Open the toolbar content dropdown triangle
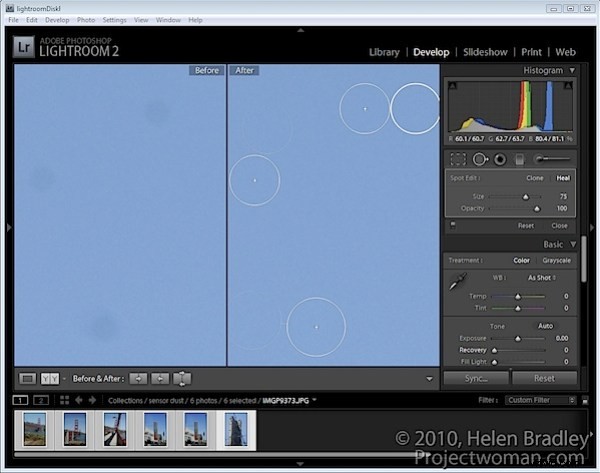 click(x=429, y=379)
